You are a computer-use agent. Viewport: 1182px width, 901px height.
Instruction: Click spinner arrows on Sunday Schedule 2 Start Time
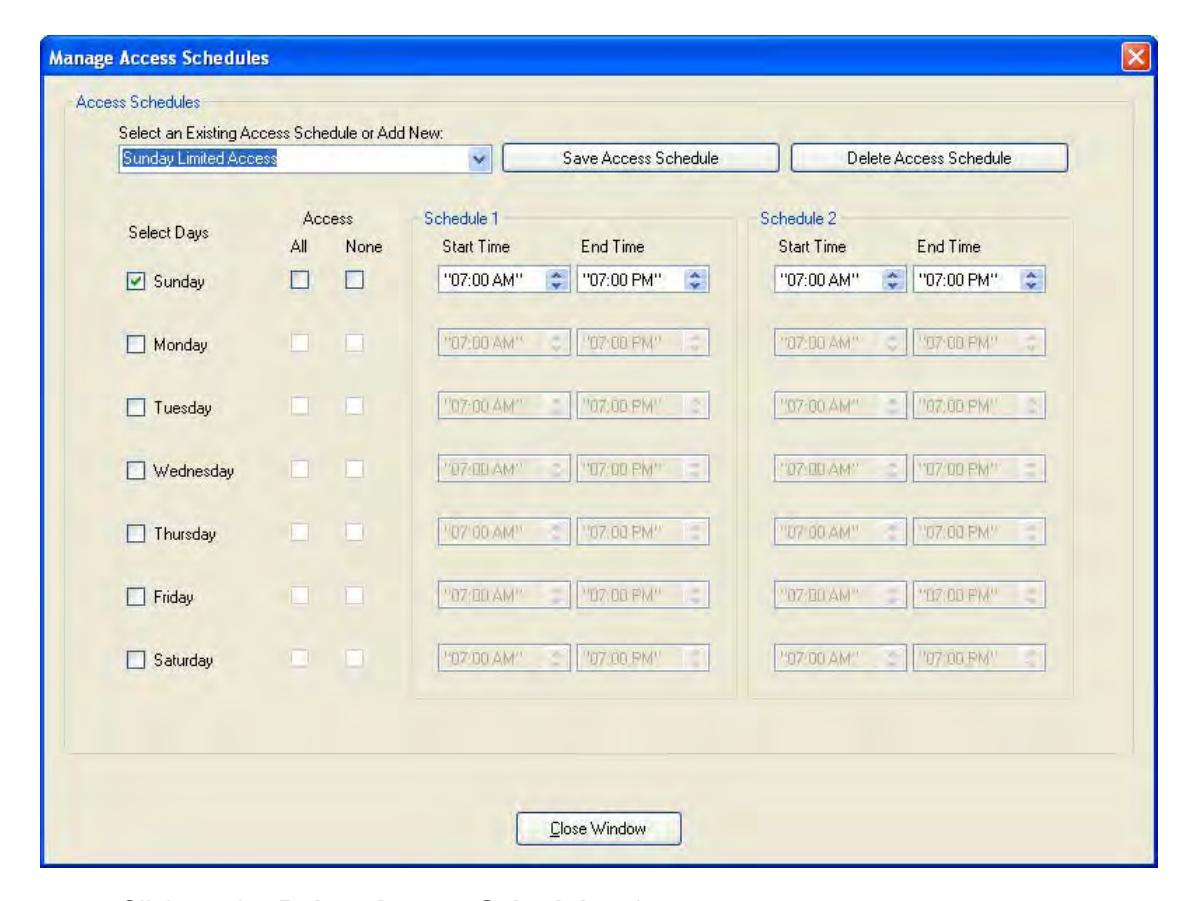[x=893, y=280]
